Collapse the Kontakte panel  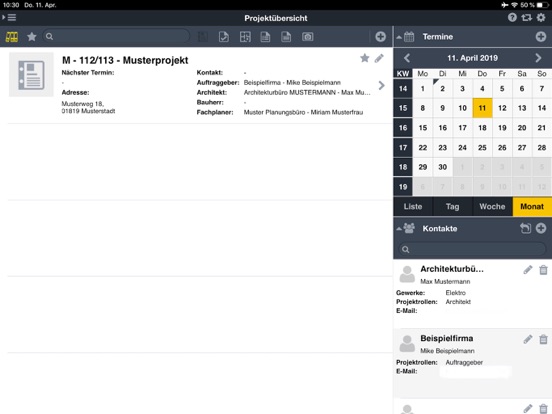pos(399,229)
